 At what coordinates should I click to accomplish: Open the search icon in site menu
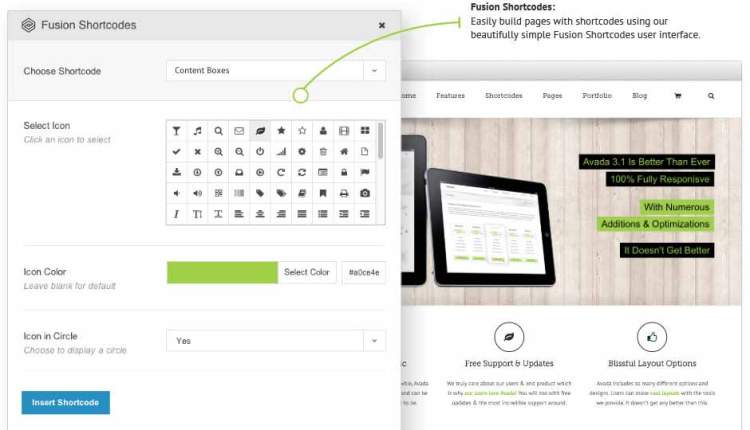coord(711,96)
